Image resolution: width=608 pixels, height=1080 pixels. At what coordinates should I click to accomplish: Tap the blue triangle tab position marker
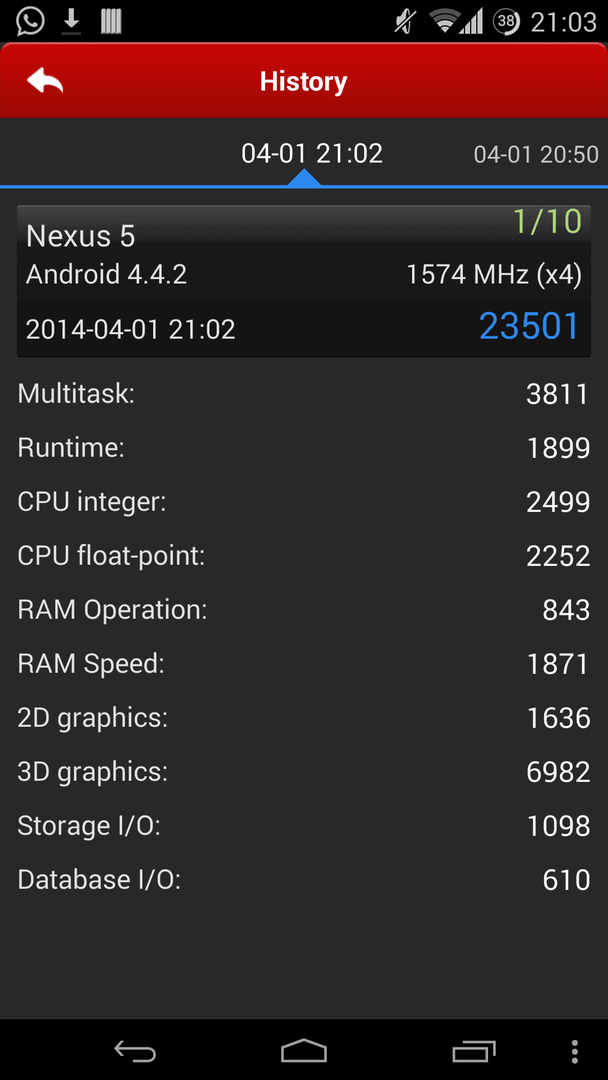tap(304, 178)
